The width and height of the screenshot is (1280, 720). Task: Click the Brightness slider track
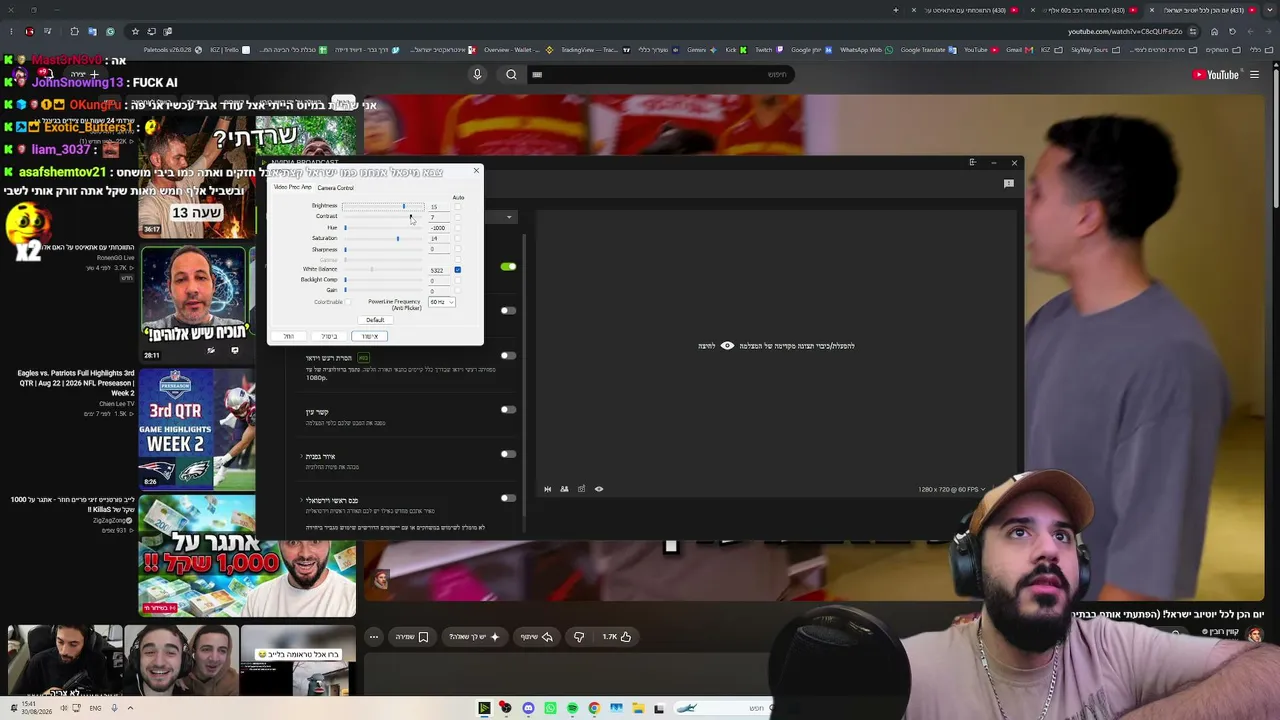click(x=383, y=207)
